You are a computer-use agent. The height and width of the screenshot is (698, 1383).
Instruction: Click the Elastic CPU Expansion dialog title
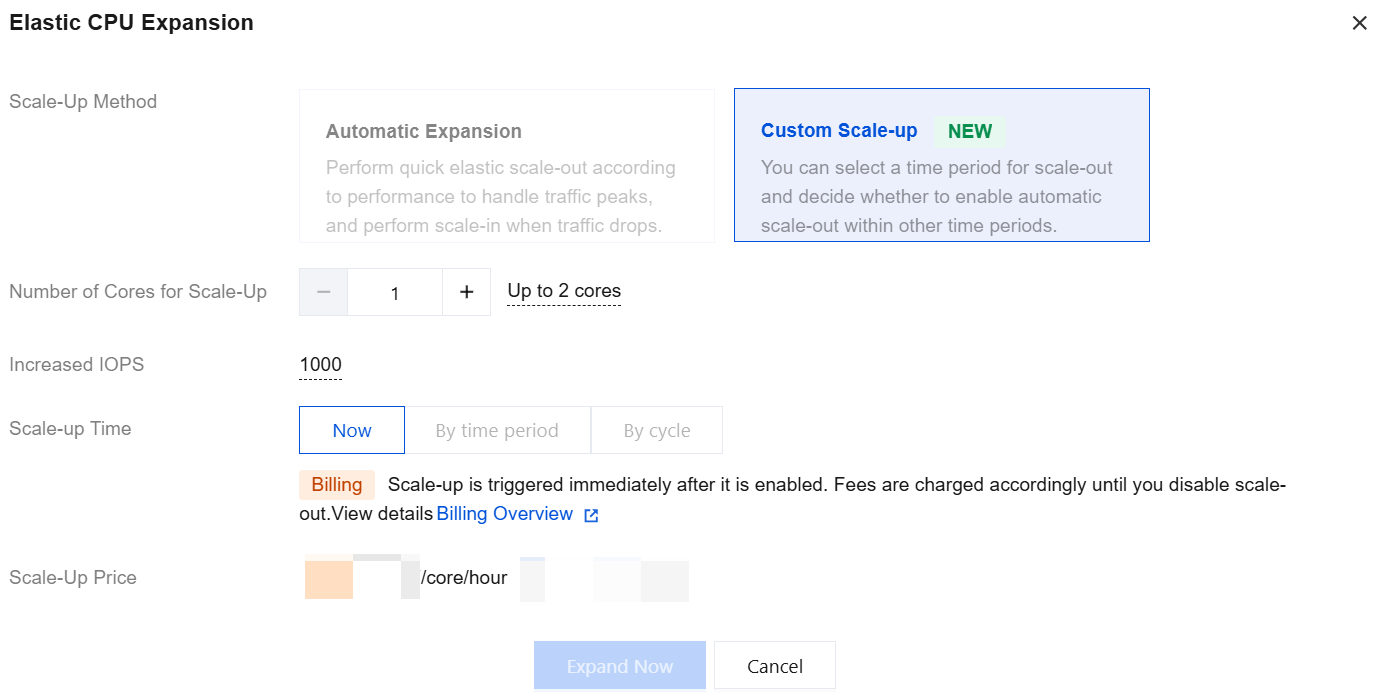click(131, 23)
